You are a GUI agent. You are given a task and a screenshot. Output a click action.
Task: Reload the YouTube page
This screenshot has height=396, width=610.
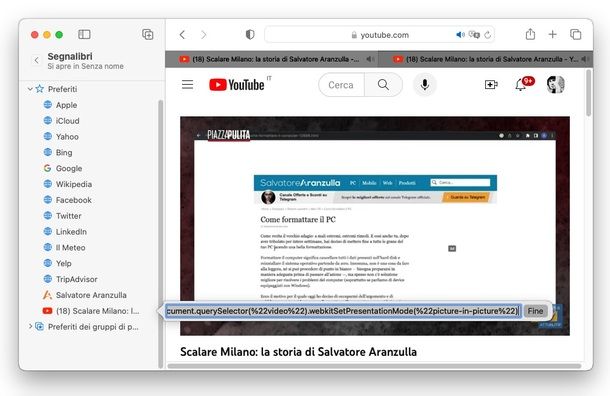pos(488,35)
